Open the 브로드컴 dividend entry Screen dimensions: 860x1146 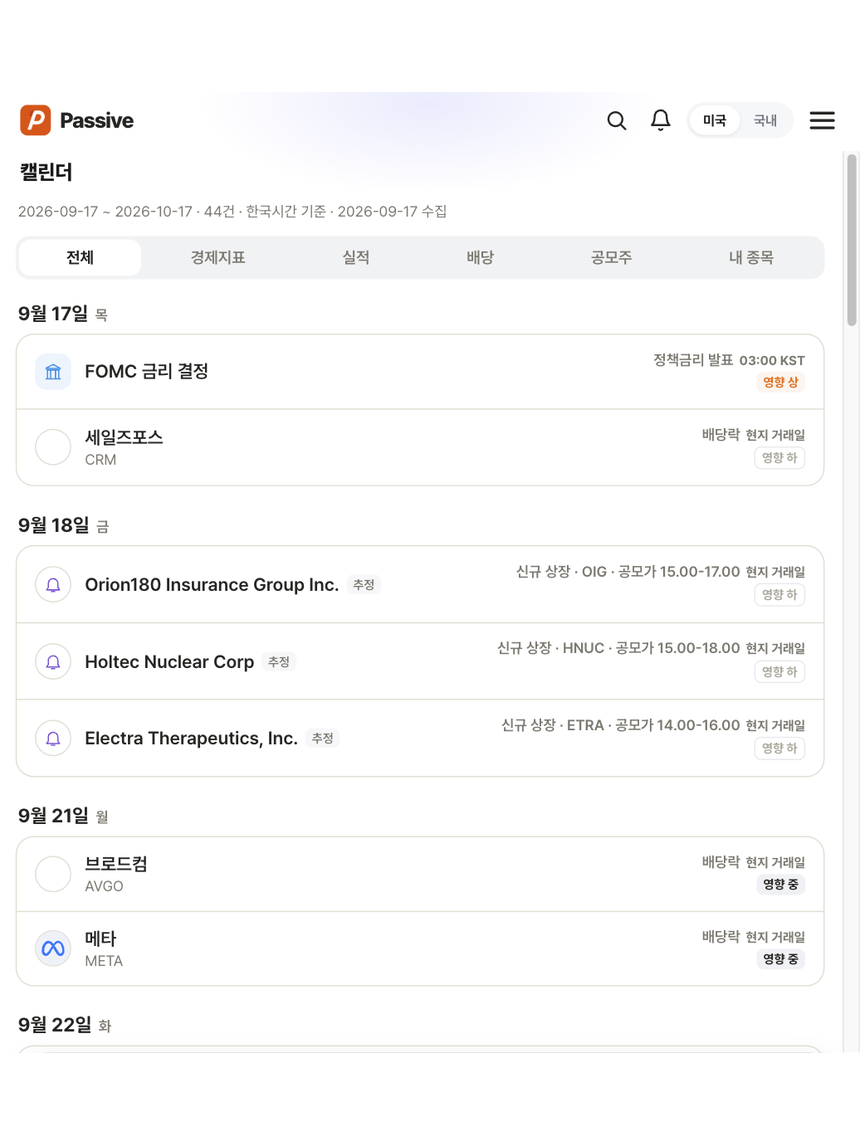pos(420,874)
